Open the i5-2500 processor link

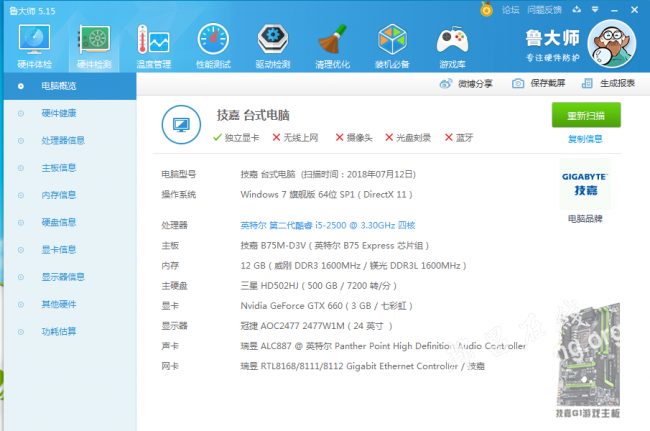coord(328,225)
